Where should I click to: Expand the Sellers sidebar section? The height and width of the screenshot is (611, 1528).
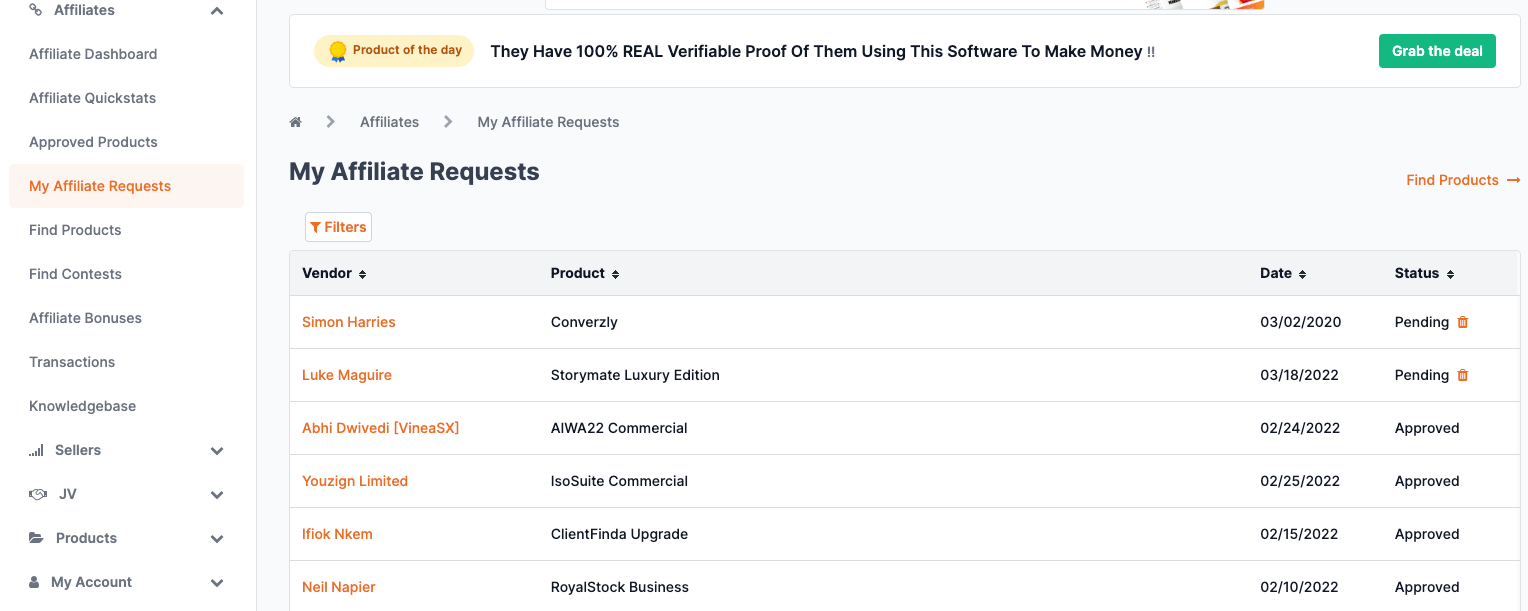[217, 451]
